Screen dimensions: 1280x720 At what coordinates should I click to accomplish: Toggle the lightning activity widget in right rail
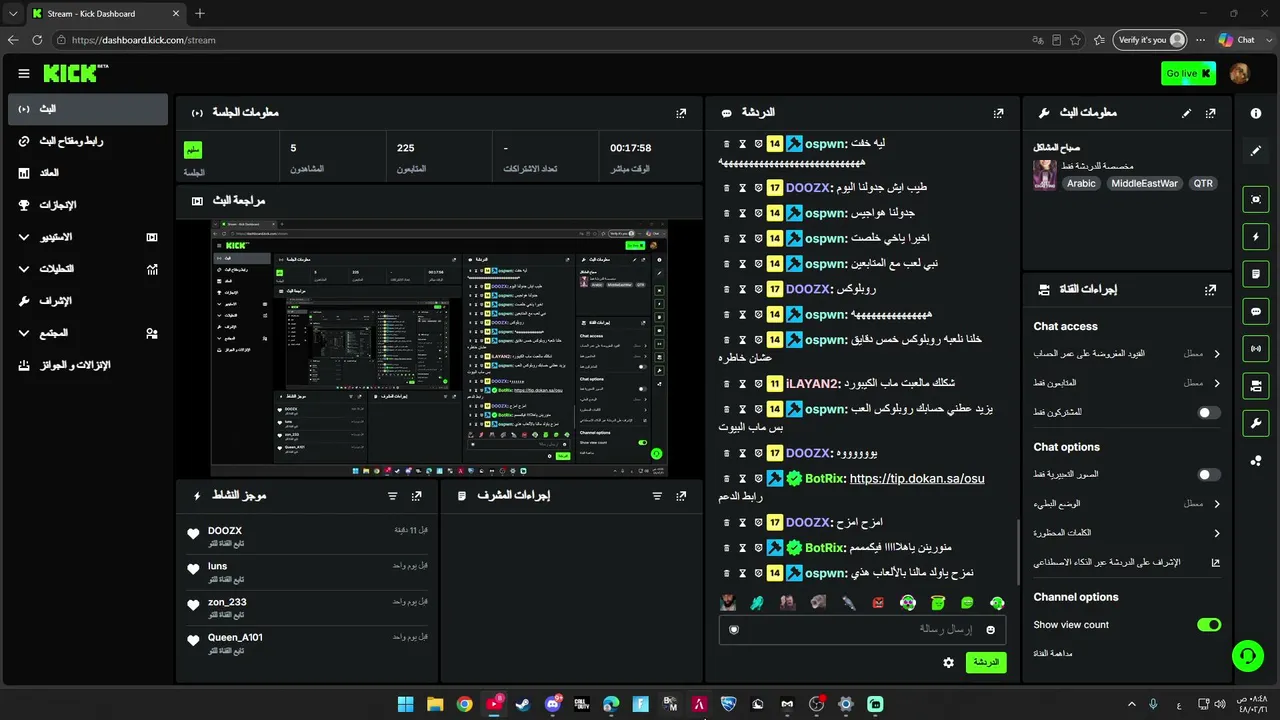1256,237
